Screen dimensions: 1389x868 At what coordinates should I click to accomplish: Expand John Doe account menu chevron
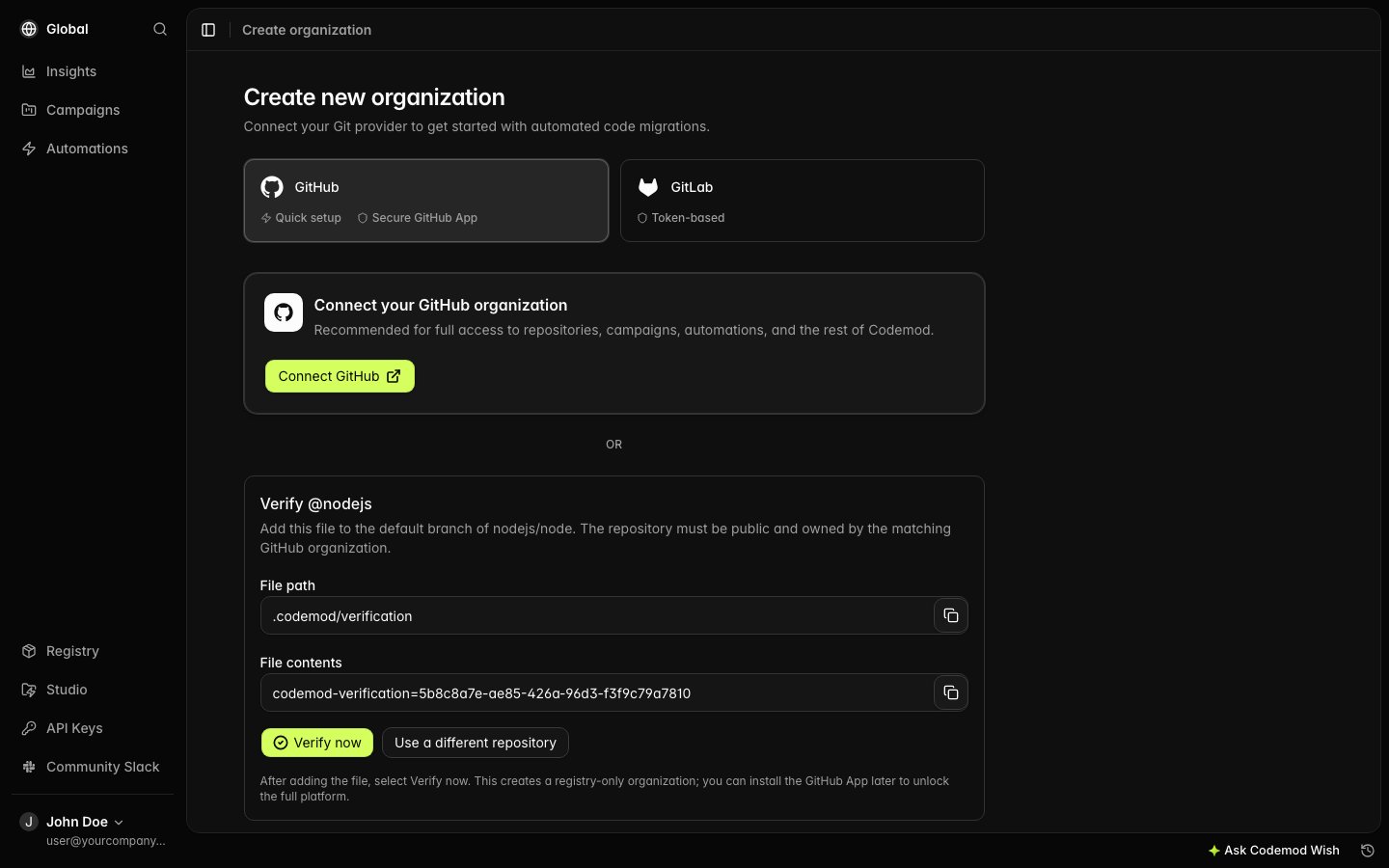pyautogui.click(x=119, y=823)
